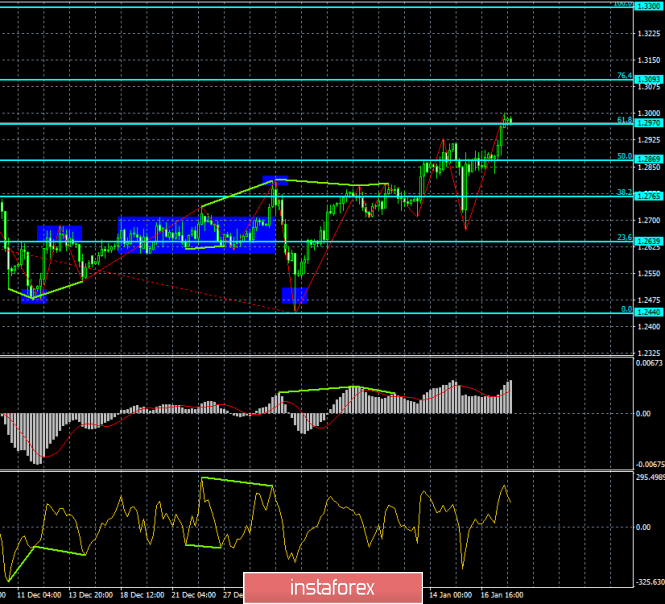Select the 23.6 Fibonacci level label

tap(622, 237)
